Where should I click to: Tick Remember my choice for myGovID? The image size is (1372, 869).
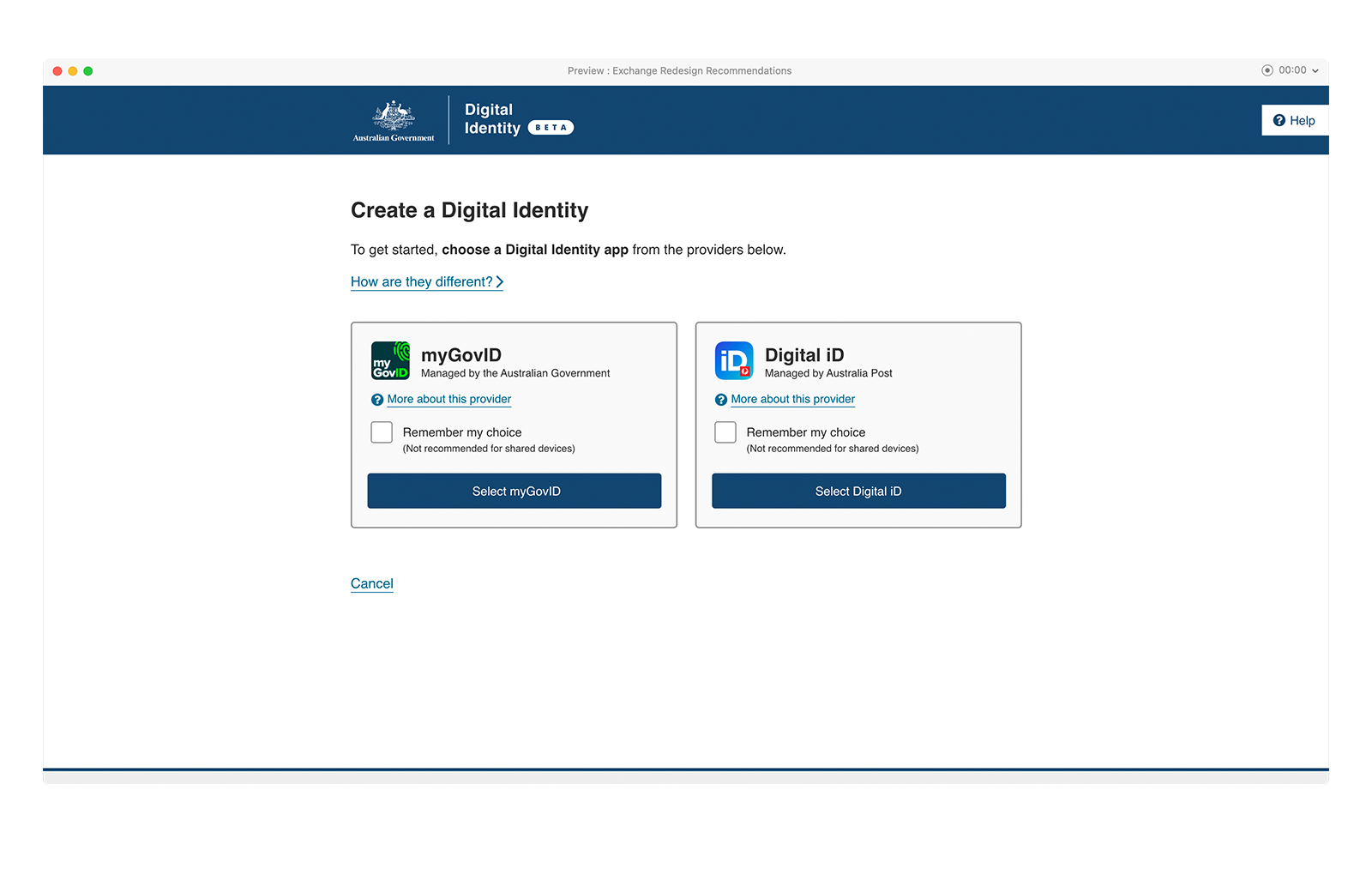382,432
